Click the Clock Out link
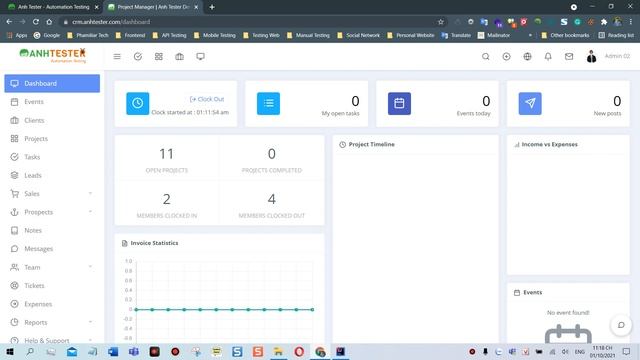Viewport: 640px width, 360px height. click(x=207, y=99)
